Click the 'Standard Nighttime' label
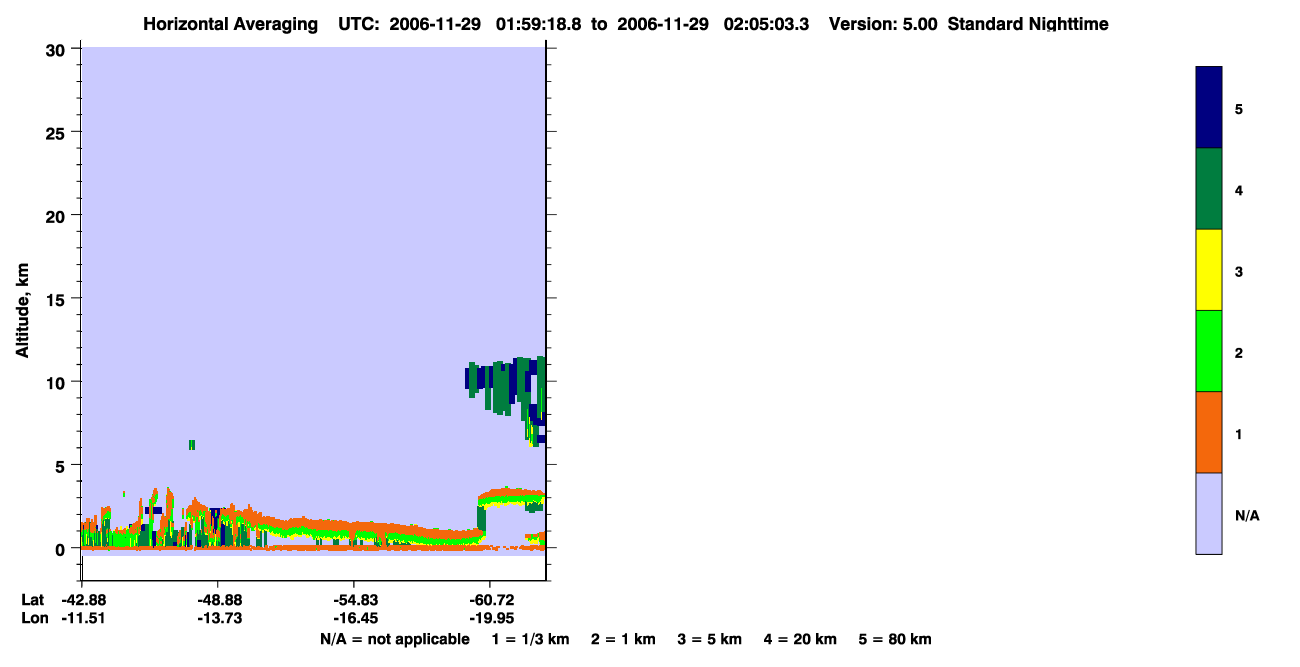1300x667 pixels. tap(1028, 24)
